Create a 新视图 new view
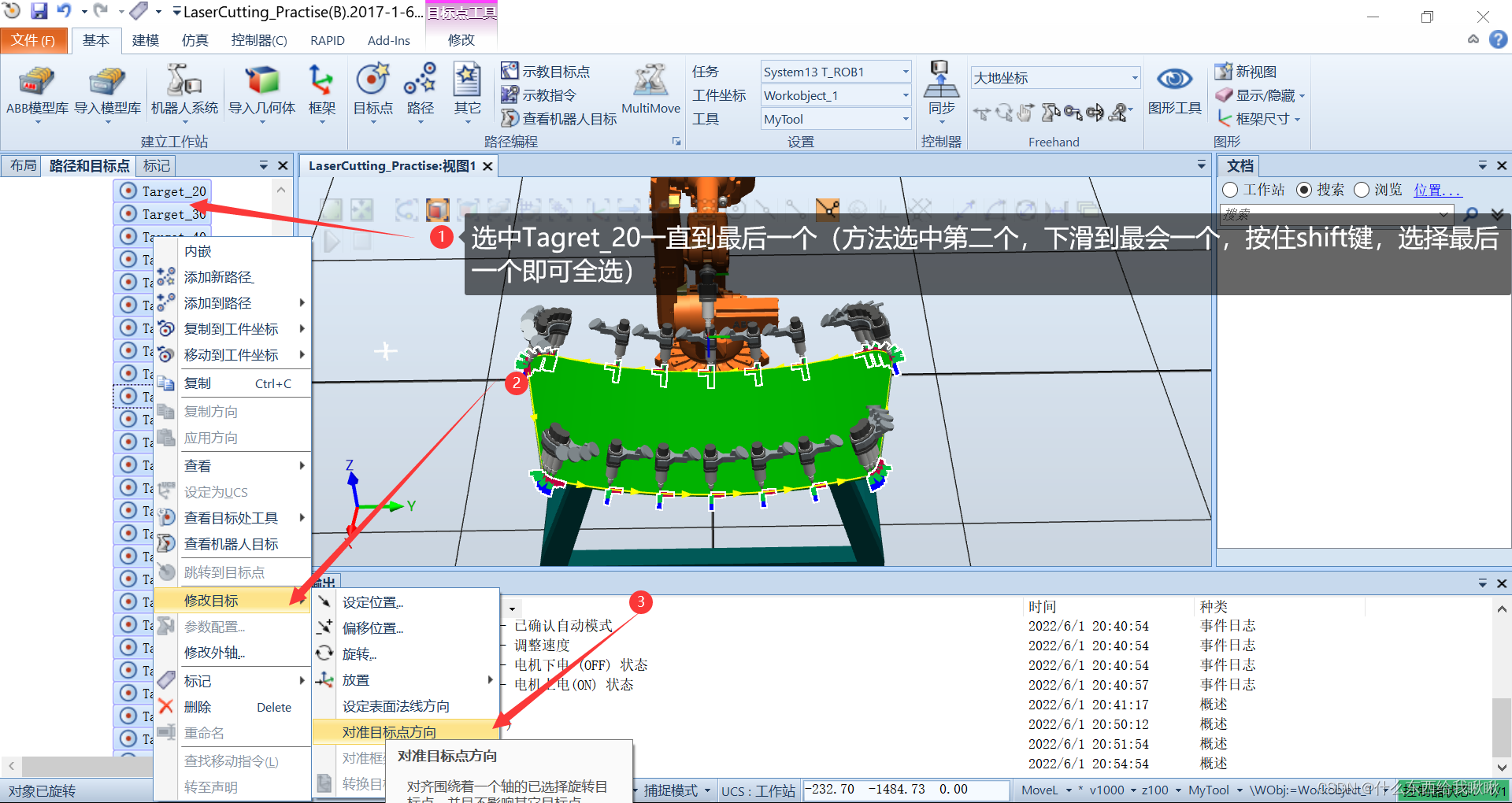 point(1245,72)
